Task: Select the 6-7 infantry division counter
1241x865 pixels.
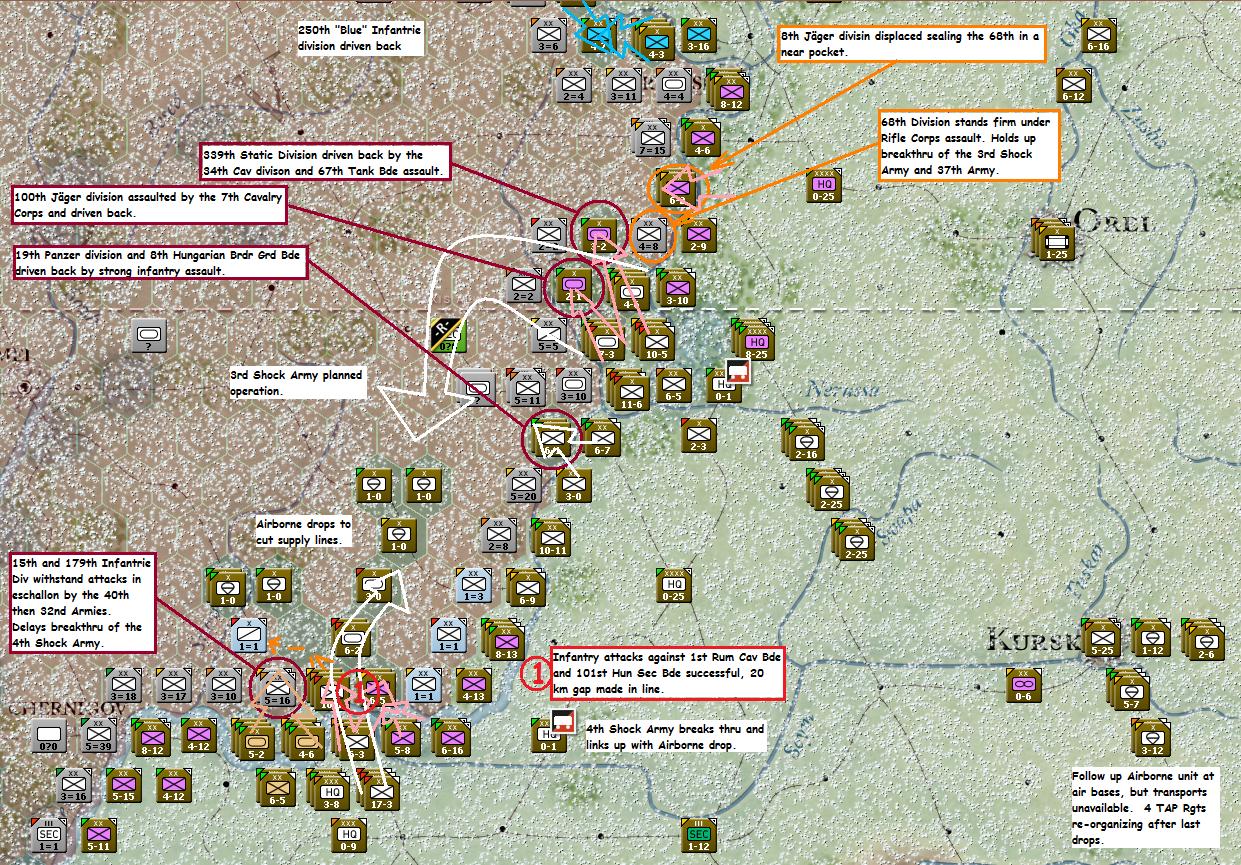Action: coord(602,437)
